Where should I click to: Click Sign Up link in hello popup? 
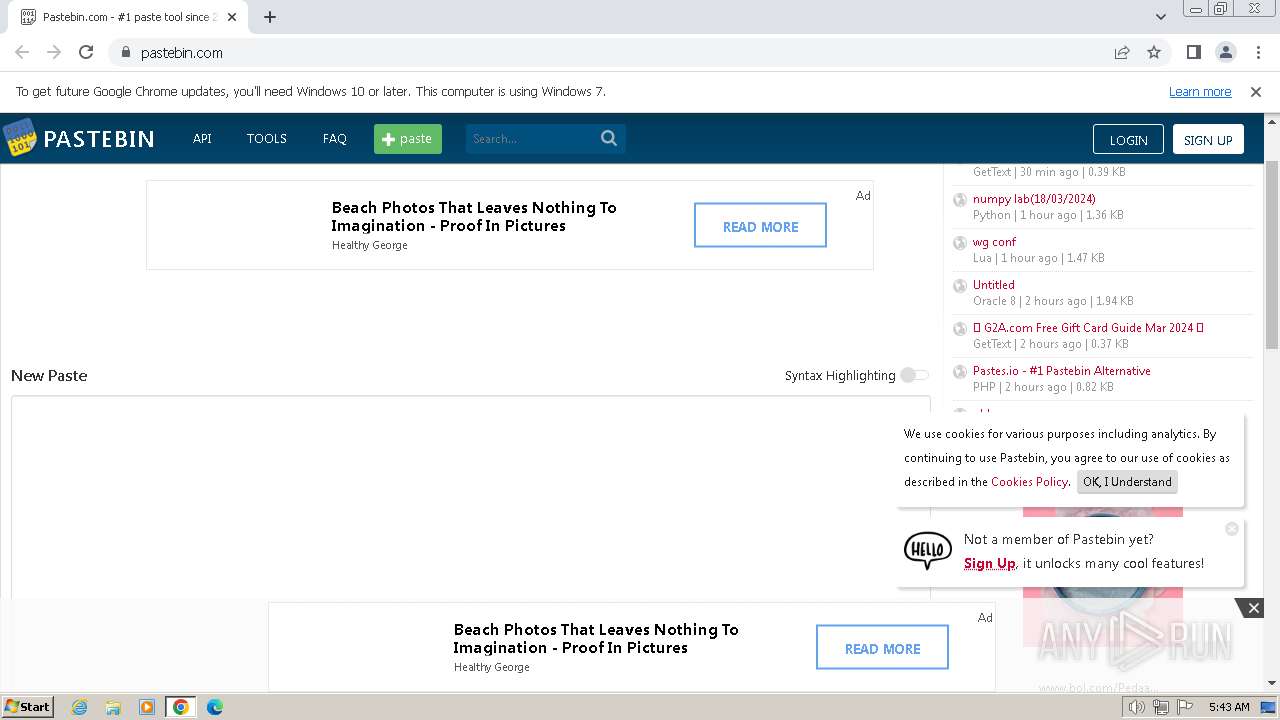[x=990, y=563]
